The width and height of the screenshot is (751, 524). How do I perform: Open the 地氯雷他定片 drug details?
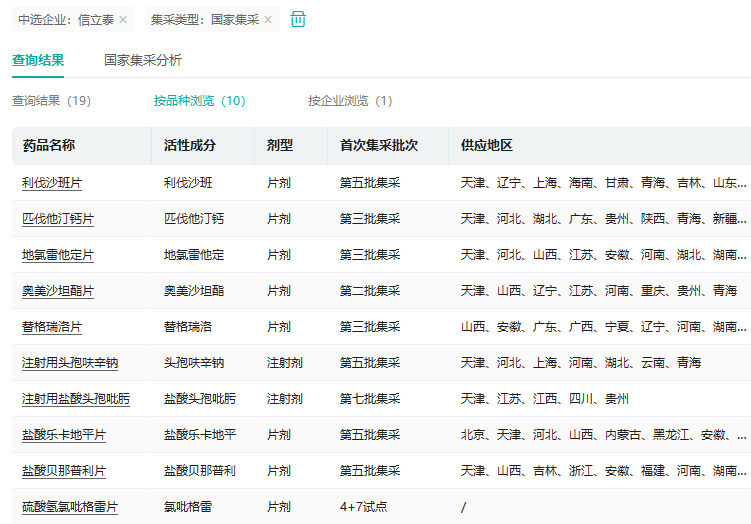point(58,255)
